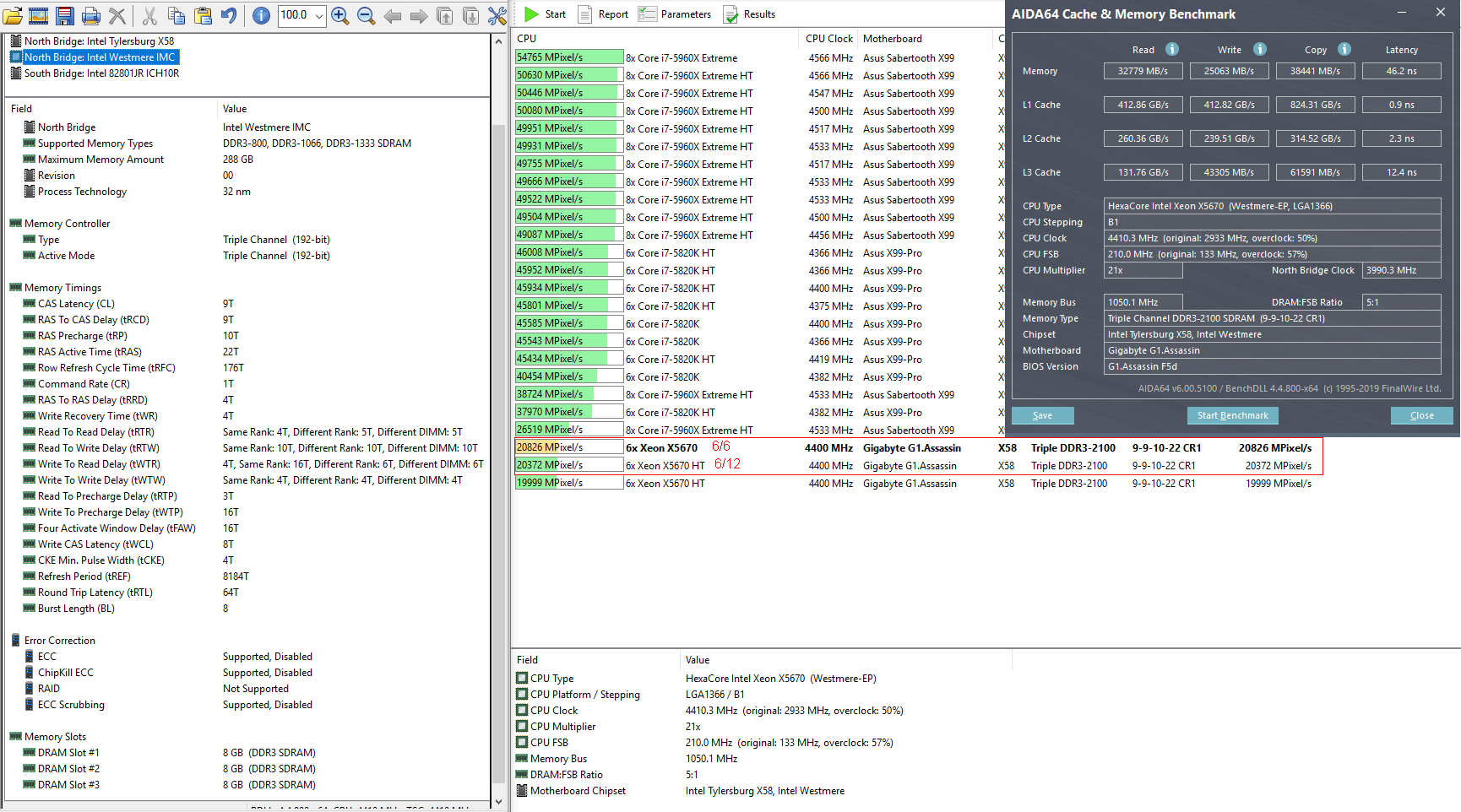The height and width of the screenshot is (812, 1461).
Task: Select North Bridge: Intel Westmere IMC in the device list
Action: [94, 57]
